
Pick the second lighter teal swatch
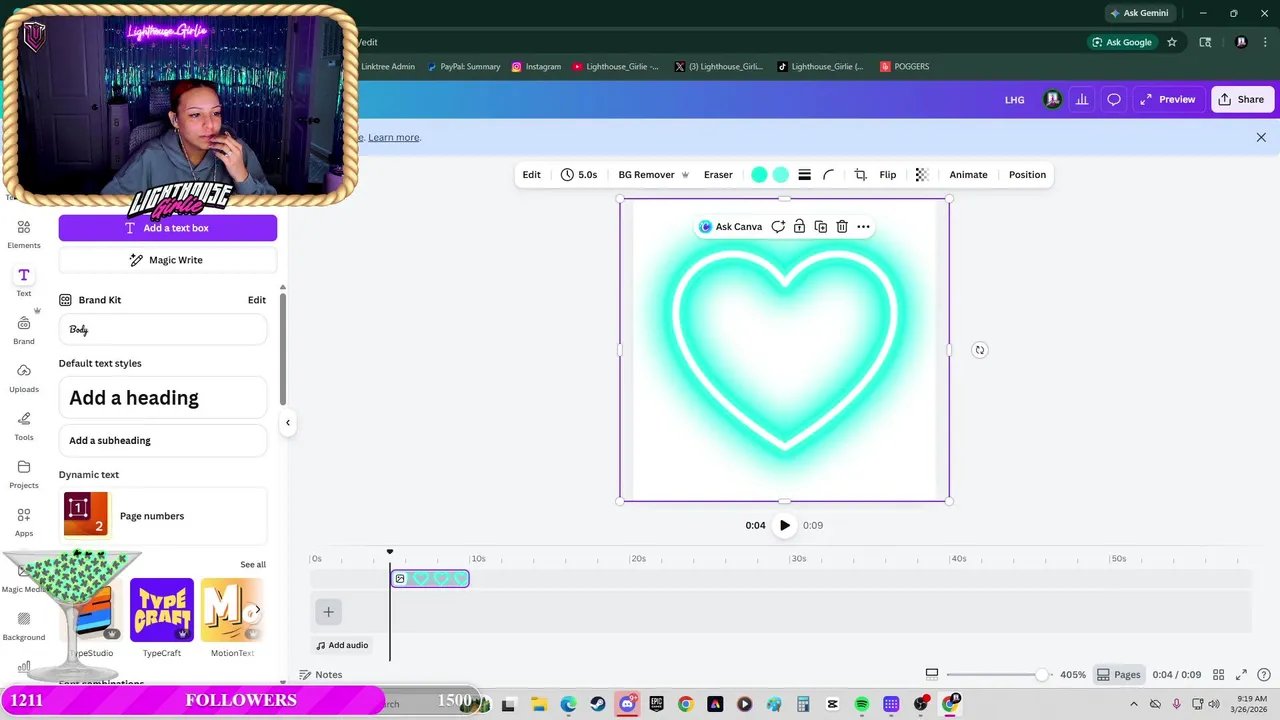[781, 175]
